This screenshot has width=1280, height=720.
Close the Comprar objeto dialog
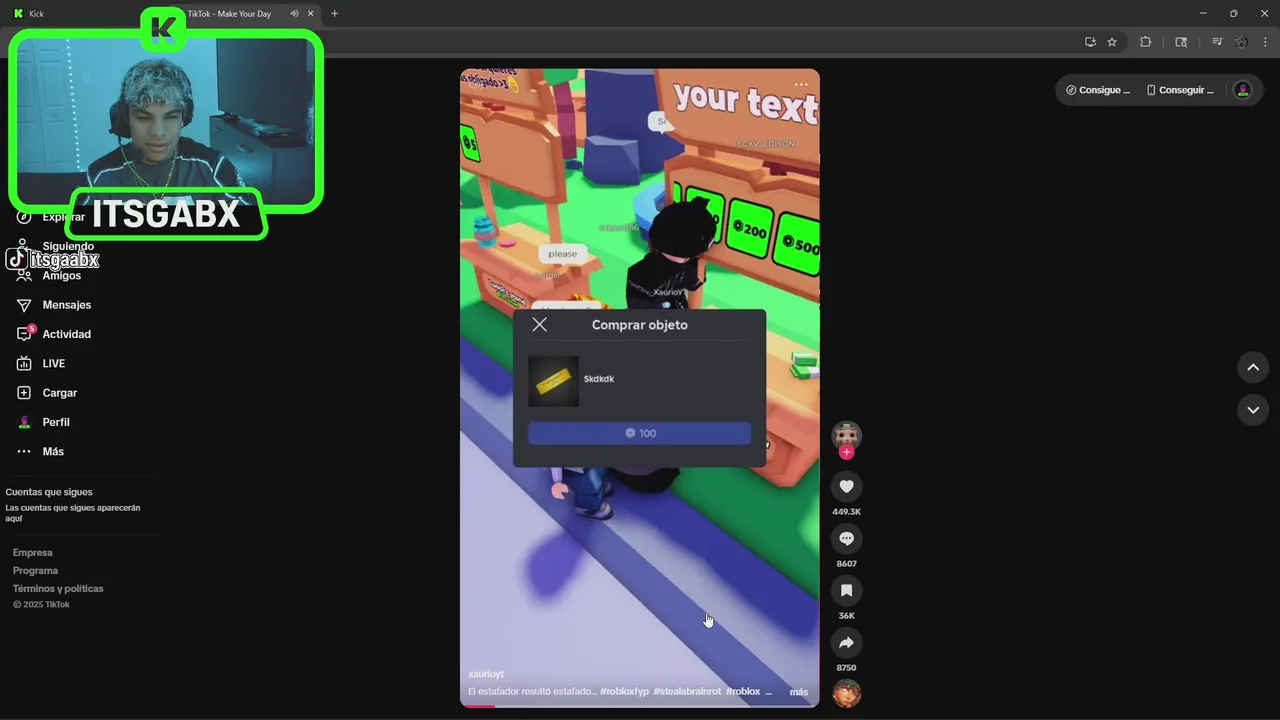point(539,324)
